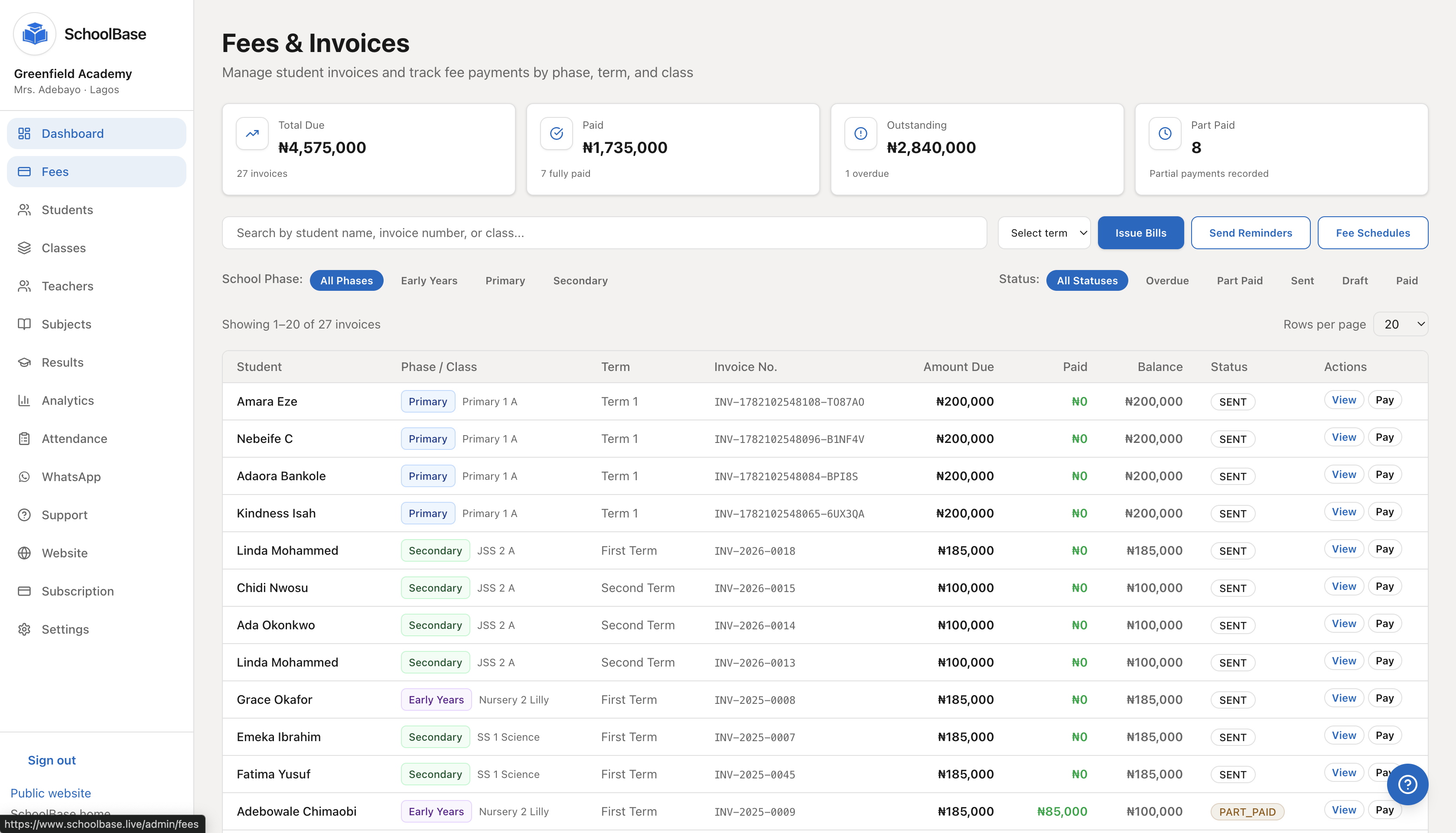Filter by All Phases
1456x833 pixels.
(x=347, y=280)
